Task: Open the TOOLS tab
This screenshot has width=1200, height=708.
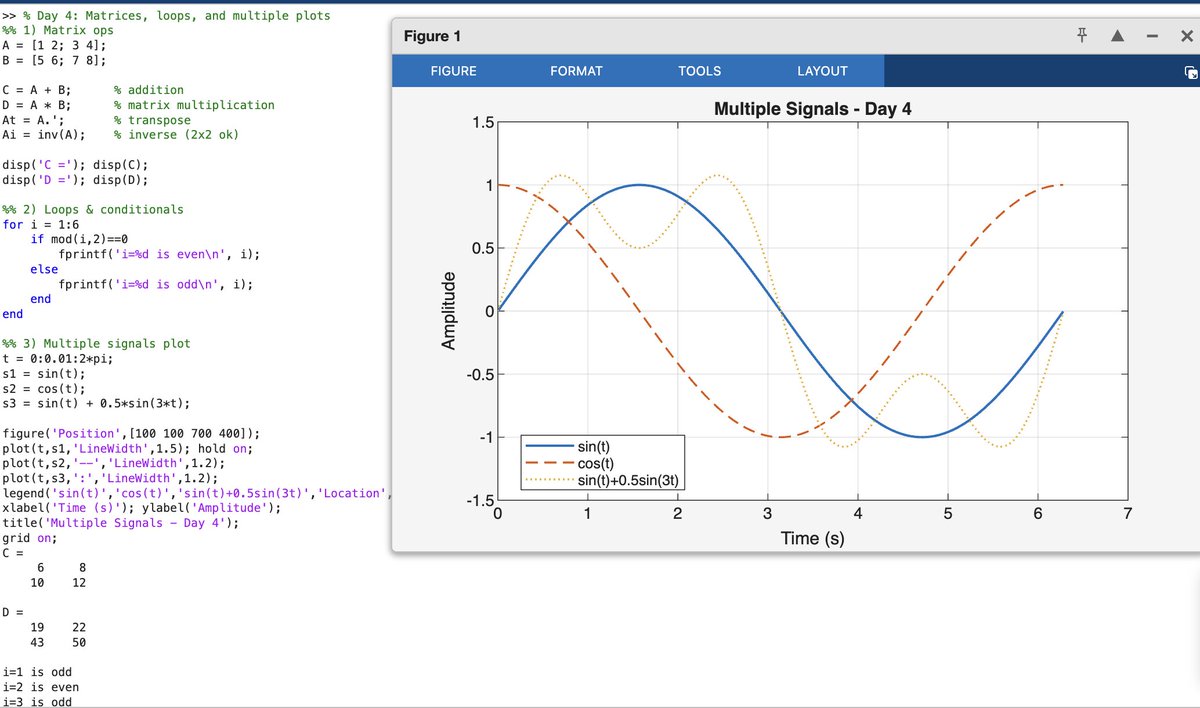Action: (x=699, y=71)
